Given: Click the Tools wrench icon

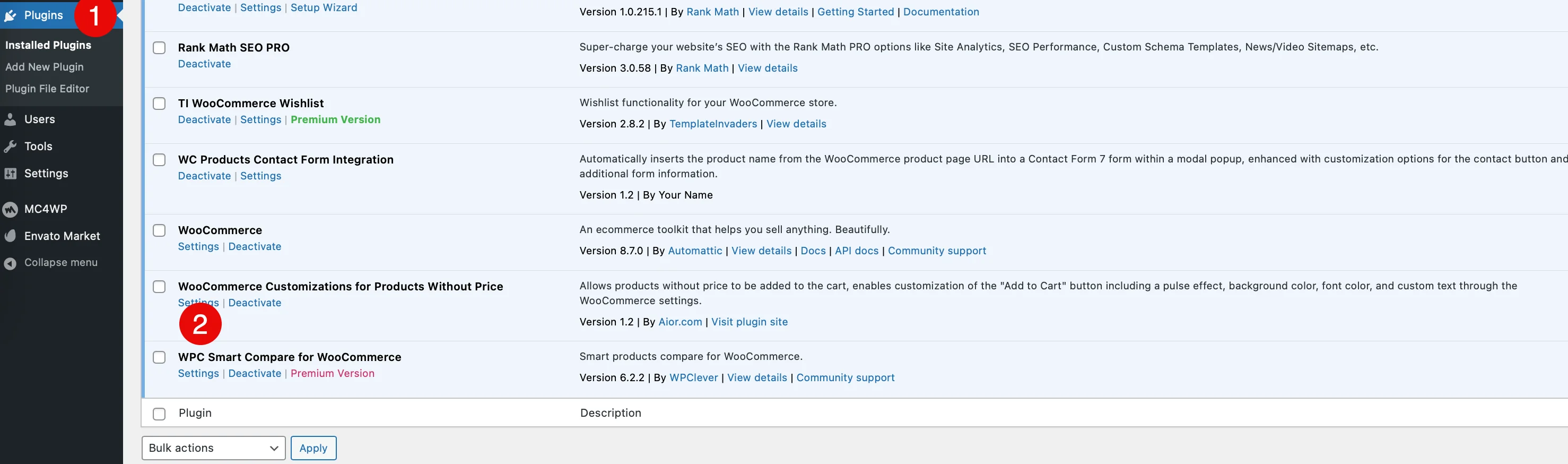Looking at the screenshot, I should click(x=10, y=147).
